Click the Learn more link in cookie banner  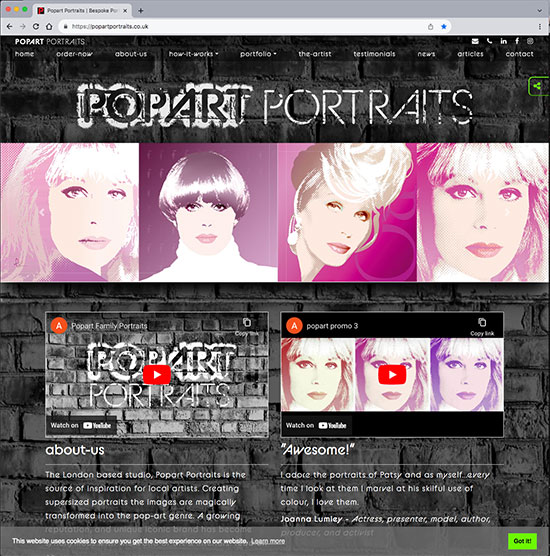coord(268,541)
